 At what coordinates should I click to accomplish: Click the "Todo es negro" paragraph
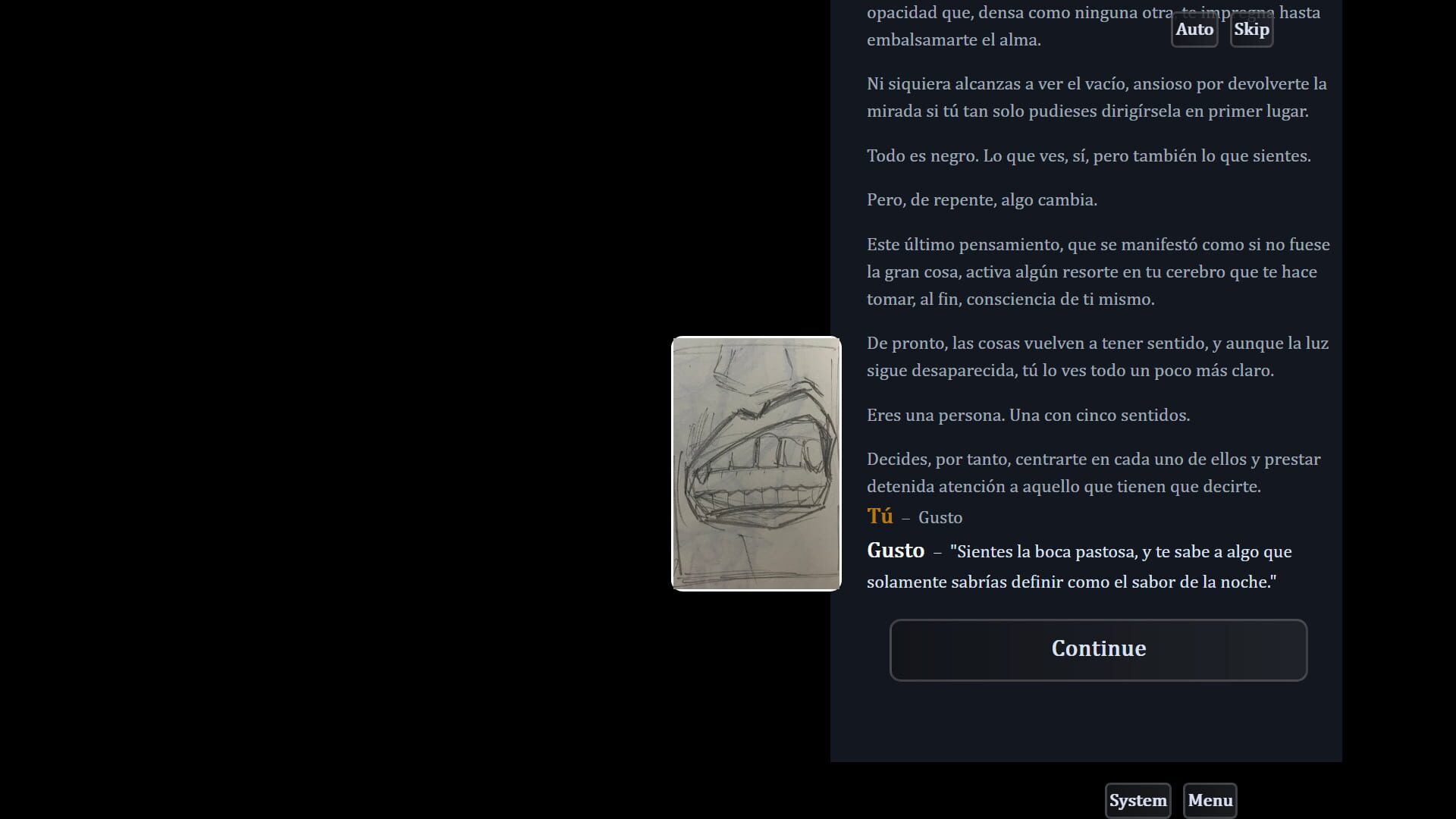(1089, 156)
